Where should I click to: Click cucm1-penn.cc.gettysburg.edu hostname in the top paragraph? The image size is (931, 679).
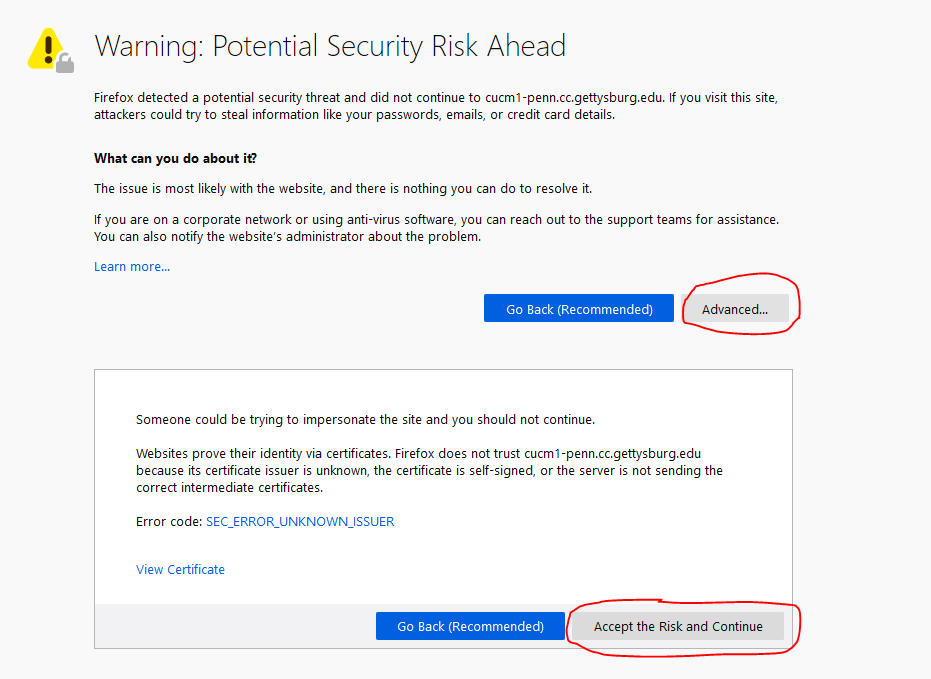[574, 97]
